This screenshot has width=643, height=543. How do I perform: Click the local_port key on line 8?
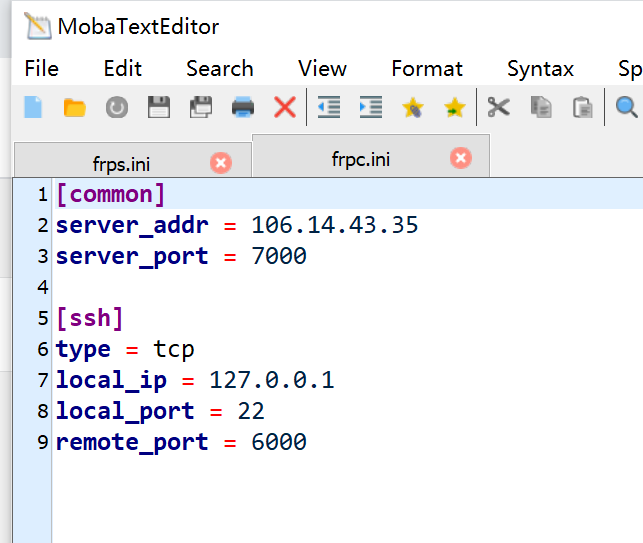tap(125, 411)
